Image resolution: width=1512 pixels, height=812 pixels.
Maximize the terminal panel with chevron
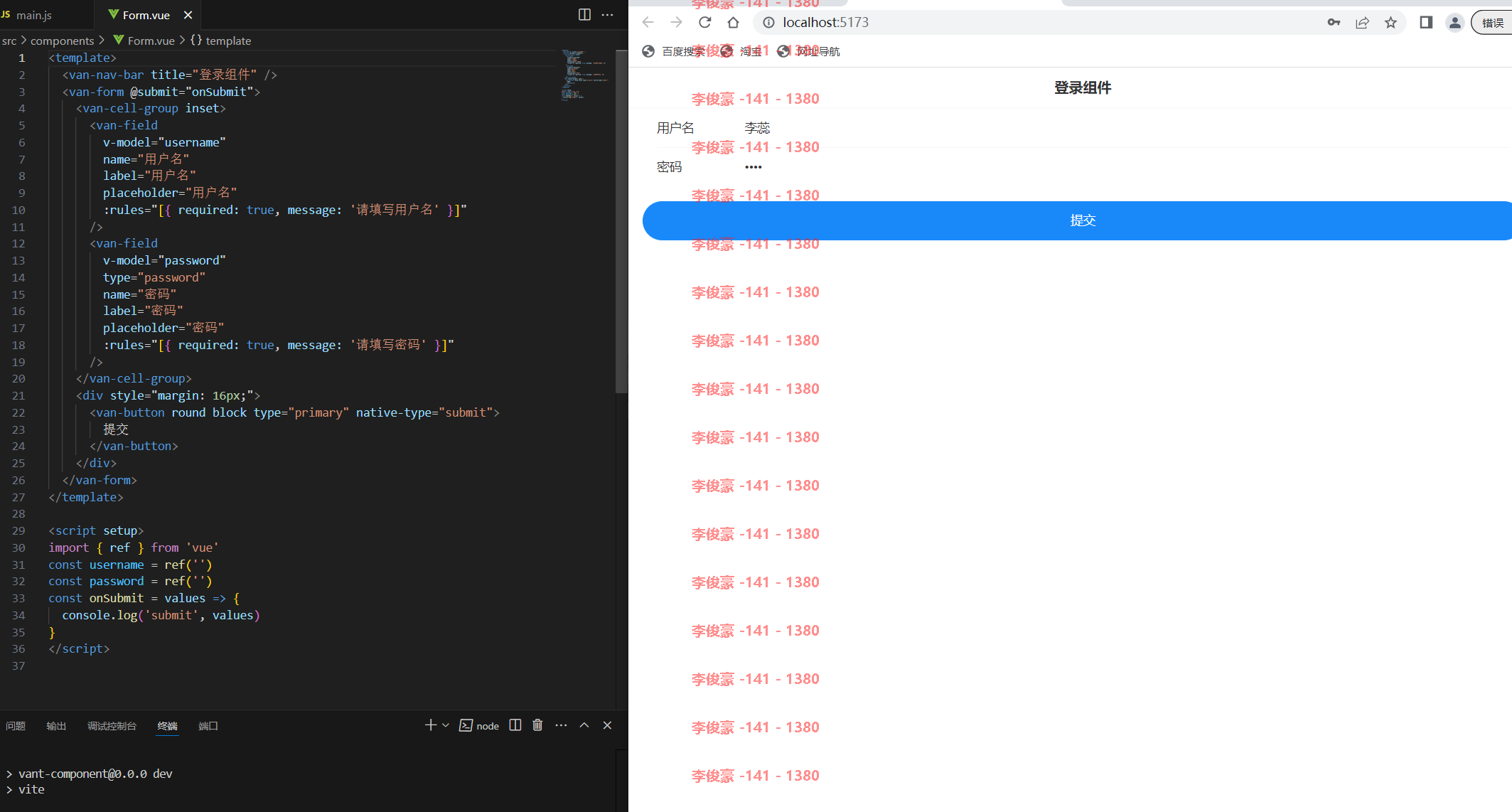coord(584,725)
